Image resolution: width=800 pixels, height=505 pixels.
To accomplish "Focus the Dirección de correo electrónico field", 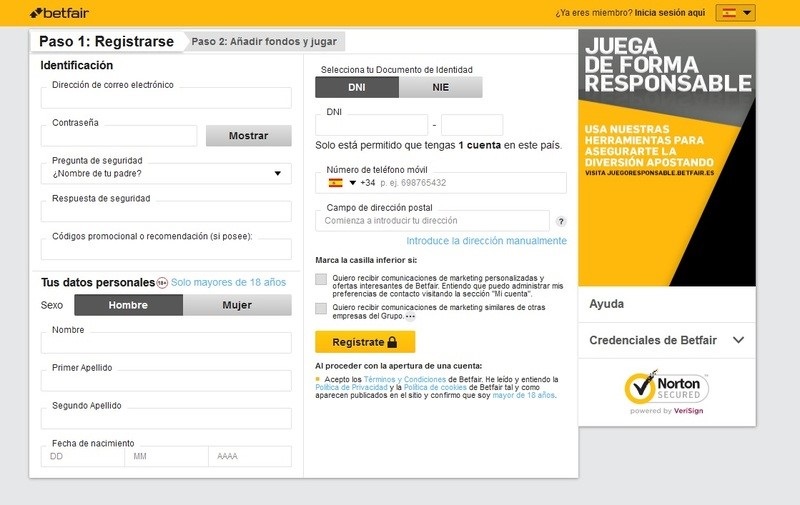I will [166, 98].
